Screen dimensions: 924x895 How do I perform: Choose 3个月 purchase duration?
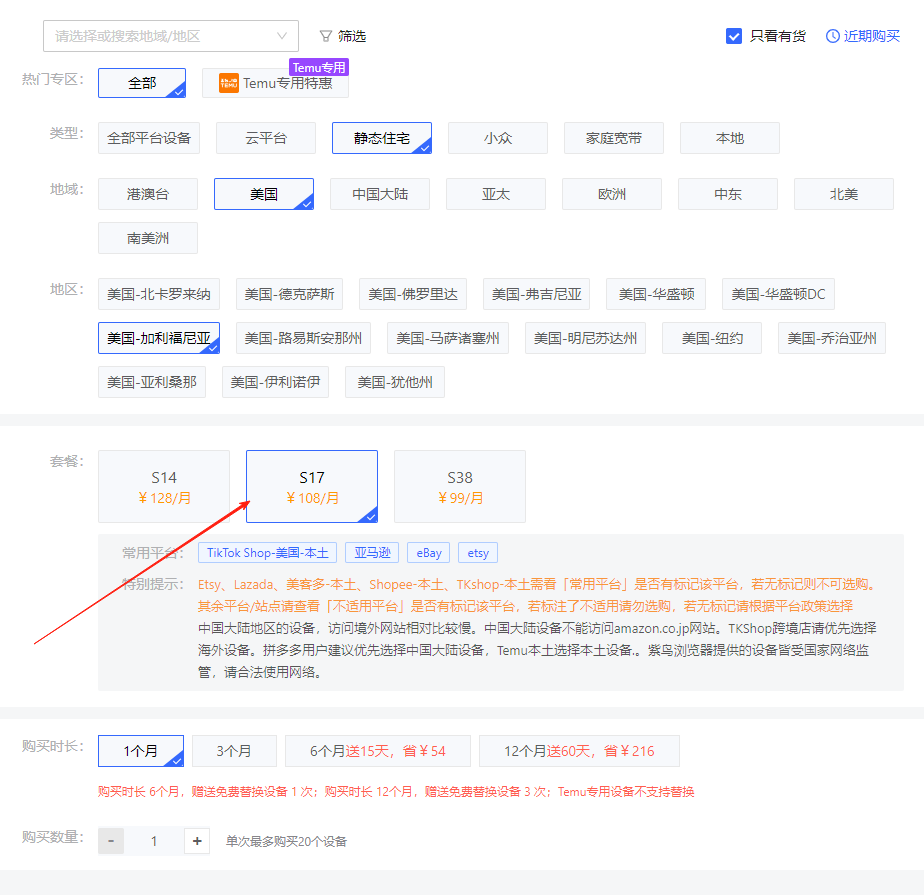(x=235, y=751)
